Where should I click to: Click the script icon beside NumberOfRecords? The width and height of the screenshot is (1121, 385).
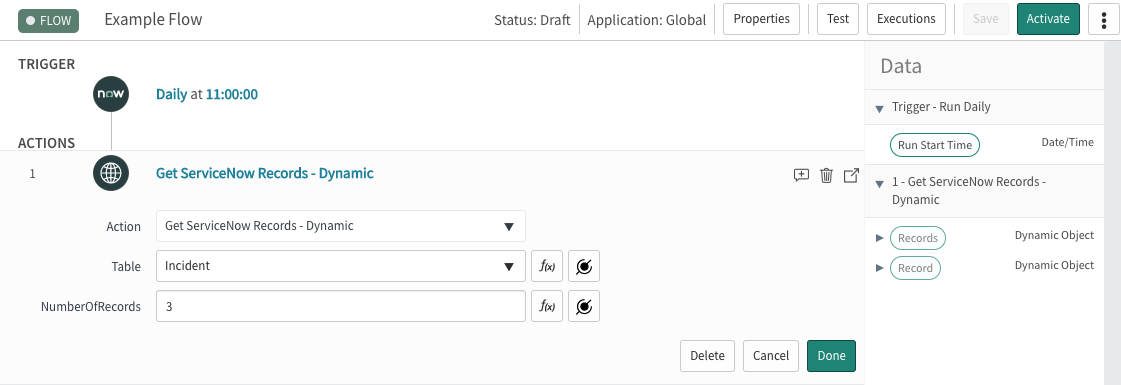(547, 306)
